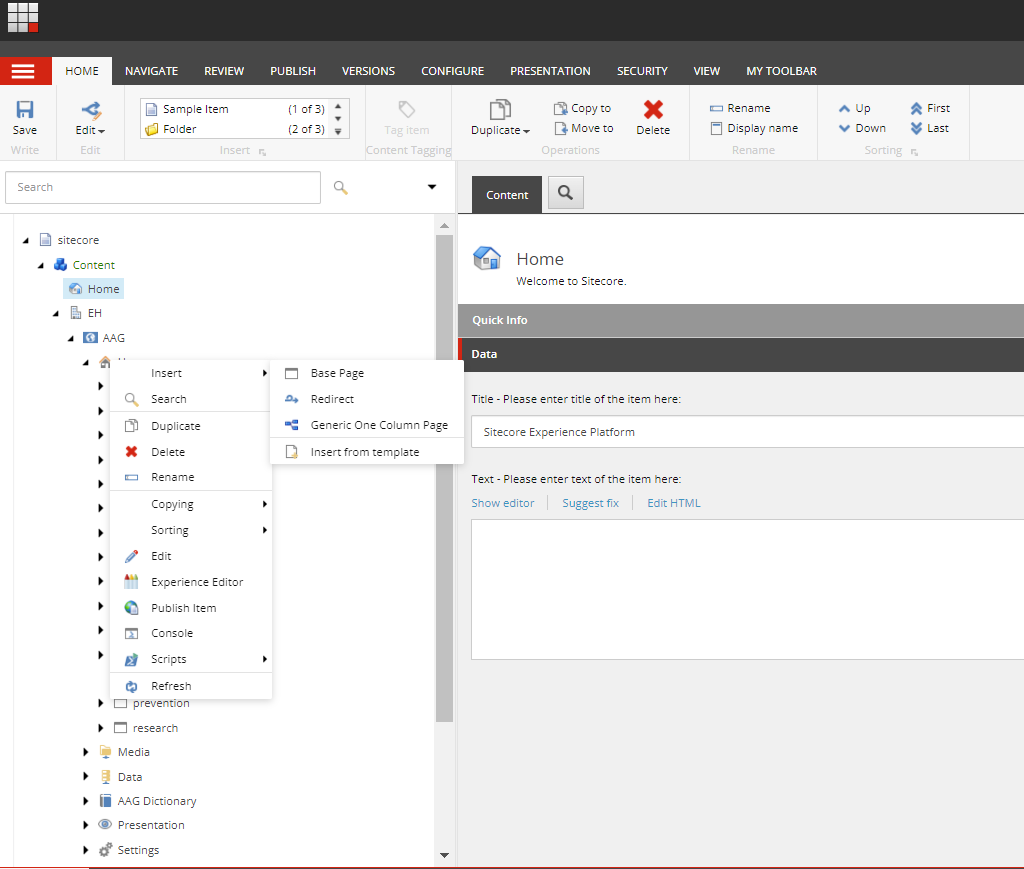The width and height of the screenshot is (1024, 869).
Task: Click the Edit pencil icon in context menu
Action: (x=131, y=556)
